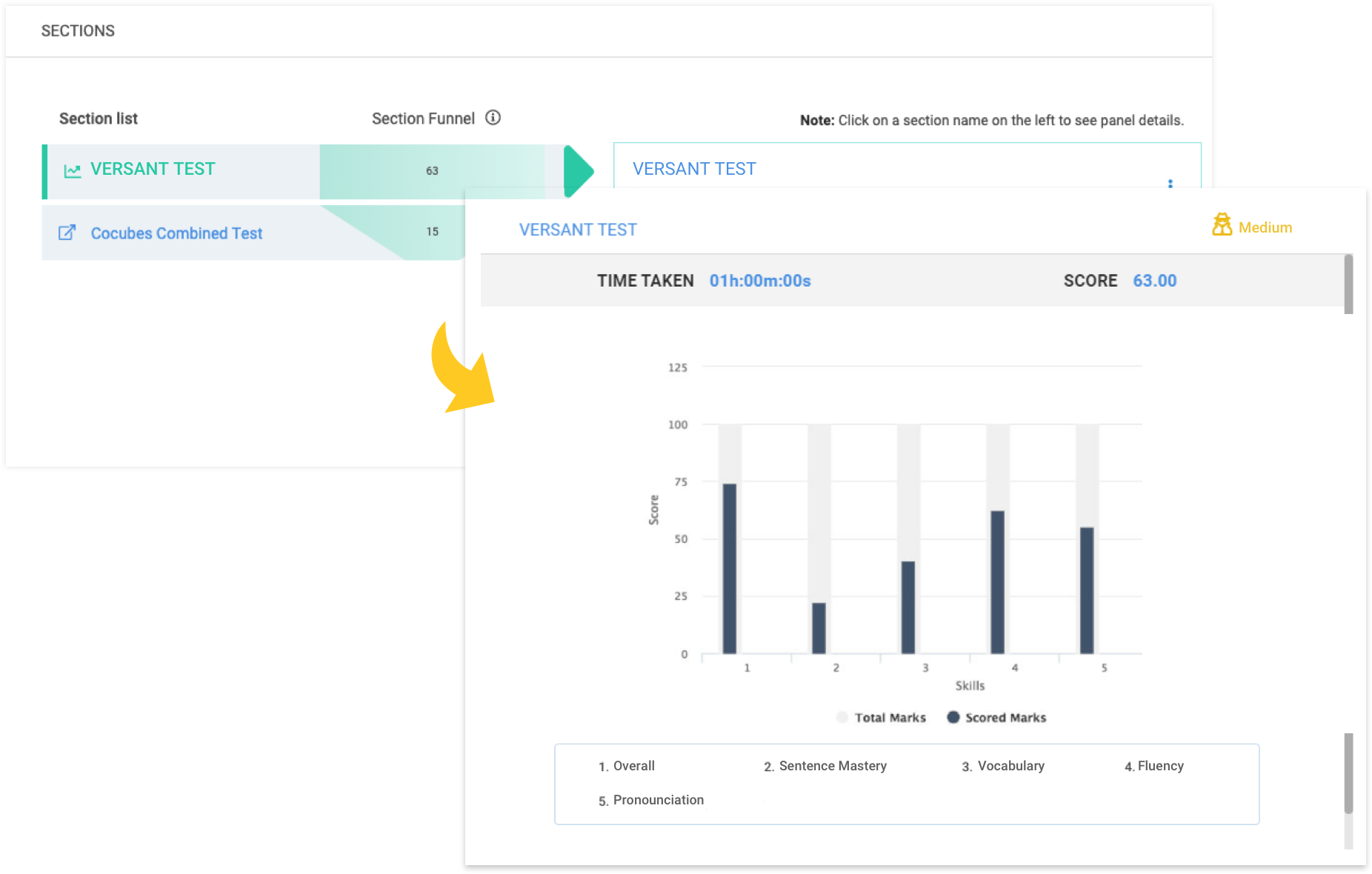Open Cocubes Combined Test section
1372x874 pixels.
click(x=176, y=233)
